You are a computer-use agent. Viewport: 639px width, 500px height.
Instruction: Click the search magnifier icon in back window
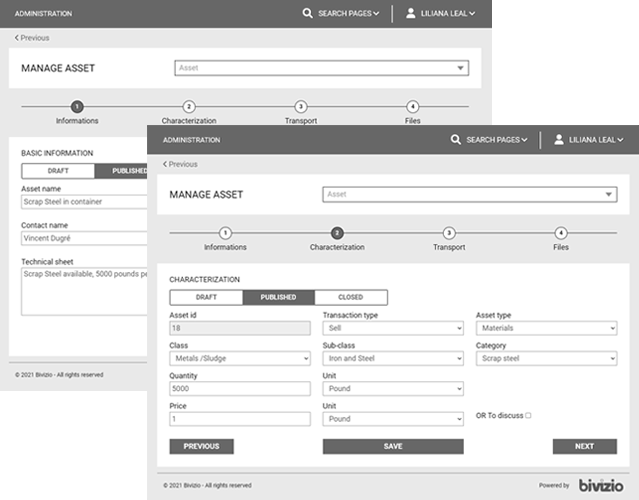pyautogui.click(x=308, y=14)
